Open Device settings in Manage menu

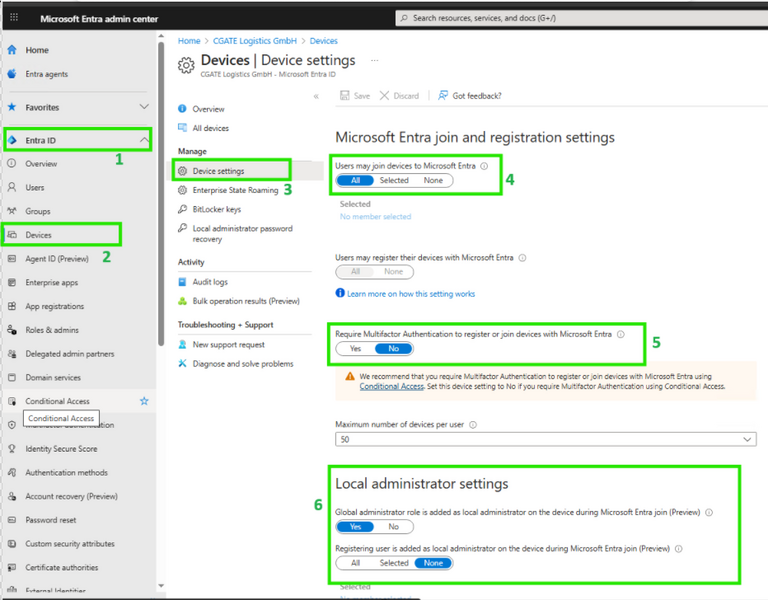point(218,171)
